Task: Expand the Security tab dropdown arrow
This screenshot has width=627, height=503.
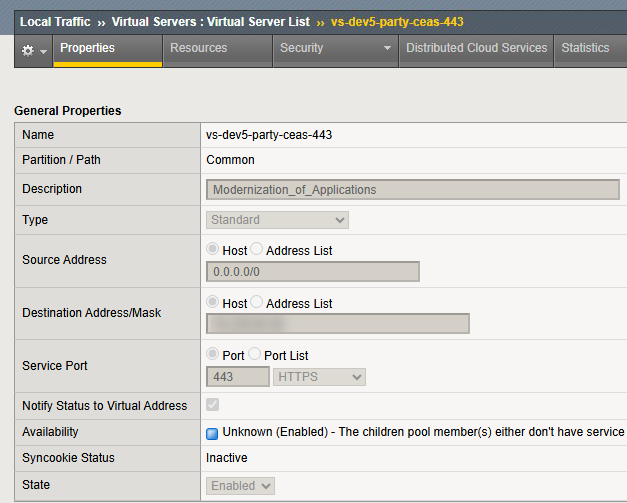Action: (x=387, y=49)
